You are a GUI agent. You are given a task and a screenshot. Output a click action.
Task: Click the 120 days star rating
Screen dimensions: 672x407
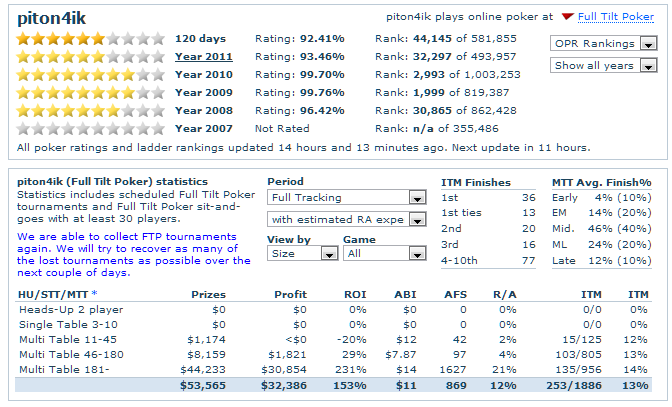[x=91, y=38]
